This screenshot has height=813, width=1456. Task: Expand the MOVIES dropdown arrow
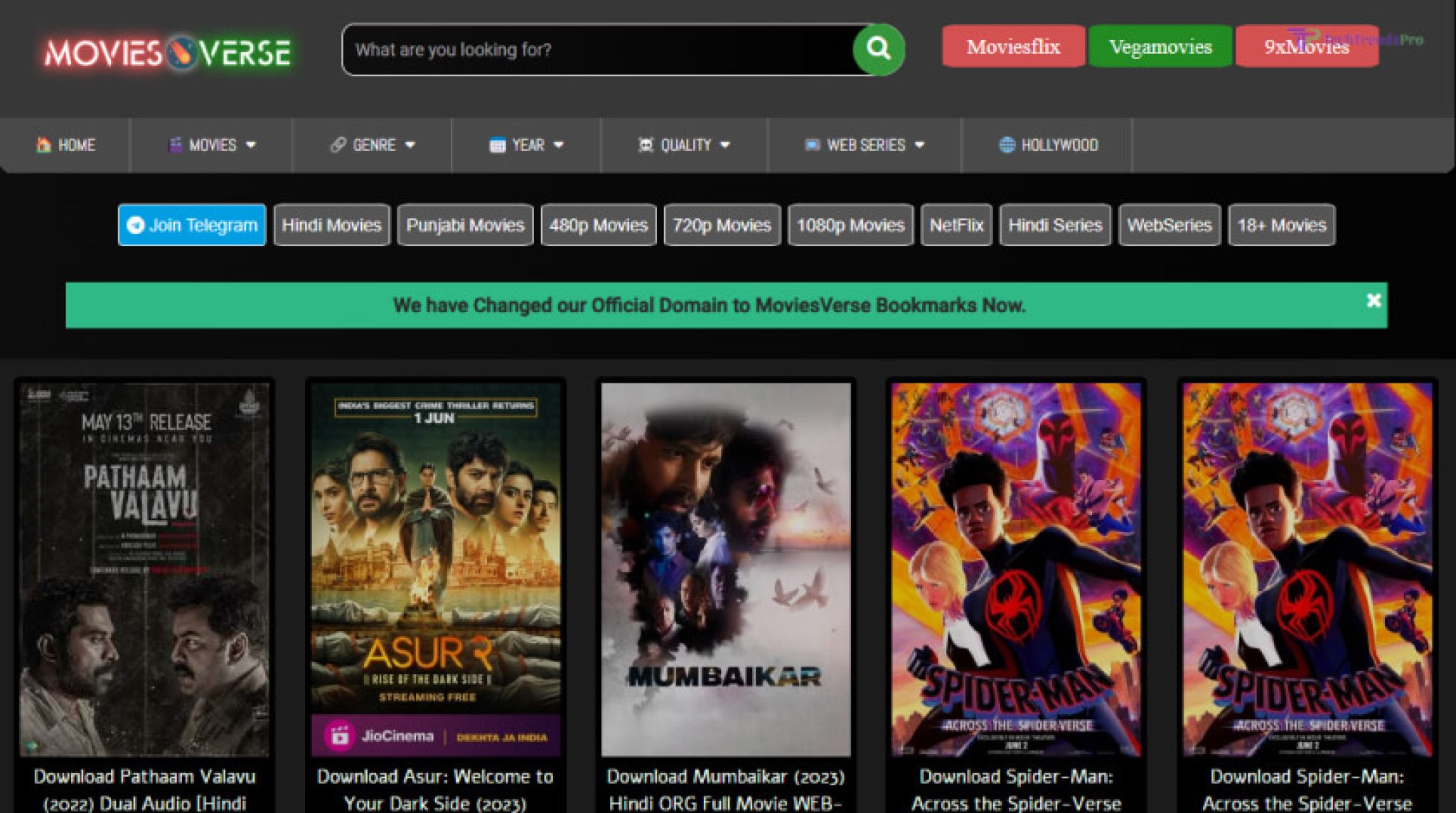[x=251, y=144]
